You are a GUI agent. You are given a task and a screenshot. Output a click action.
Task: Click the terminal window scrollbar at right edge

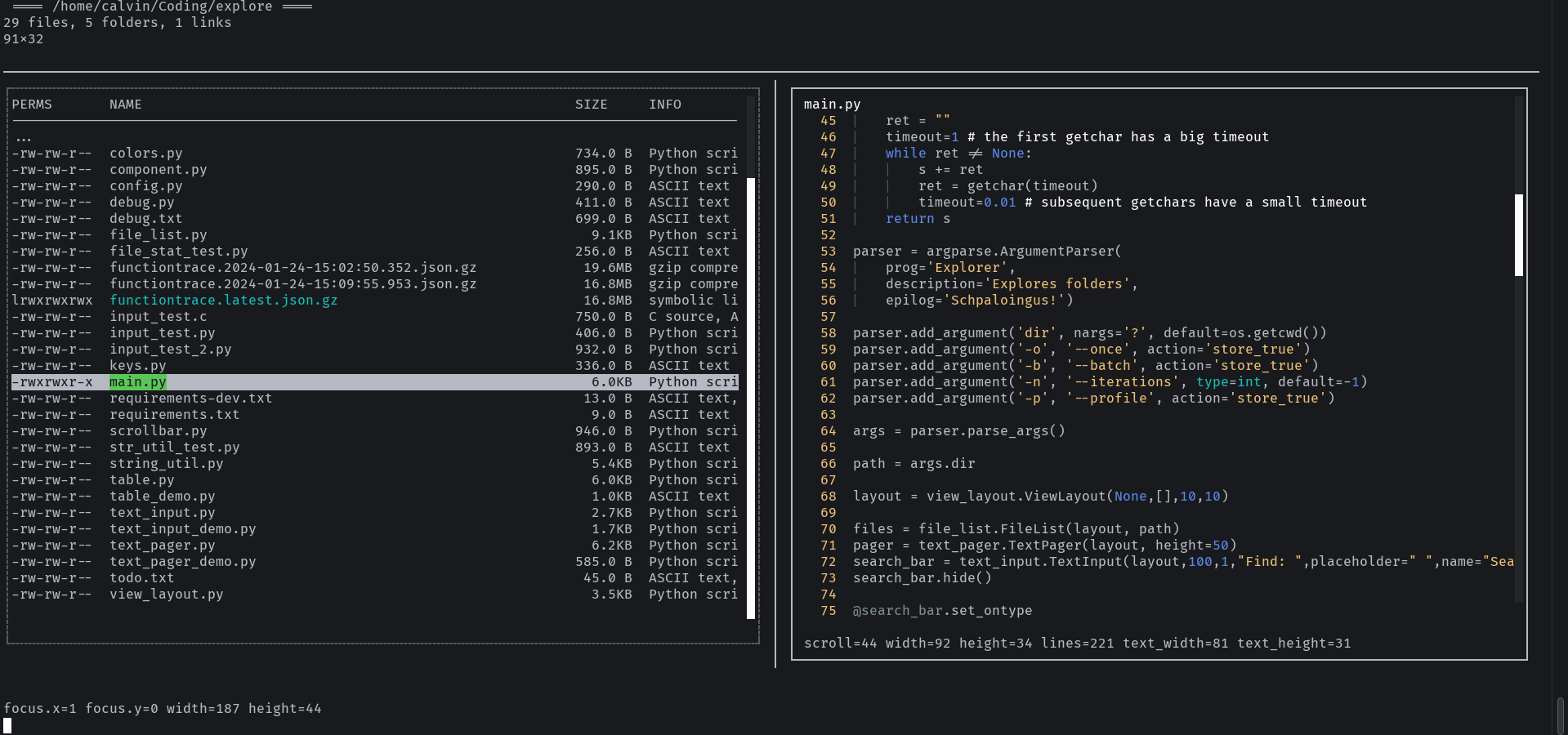[x=1561, y=715]
